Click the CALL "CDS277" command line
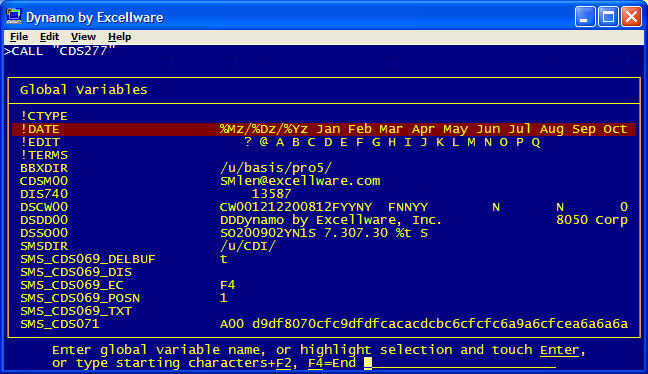The height and width of the screenshot is (374, 648). [60, 51]
